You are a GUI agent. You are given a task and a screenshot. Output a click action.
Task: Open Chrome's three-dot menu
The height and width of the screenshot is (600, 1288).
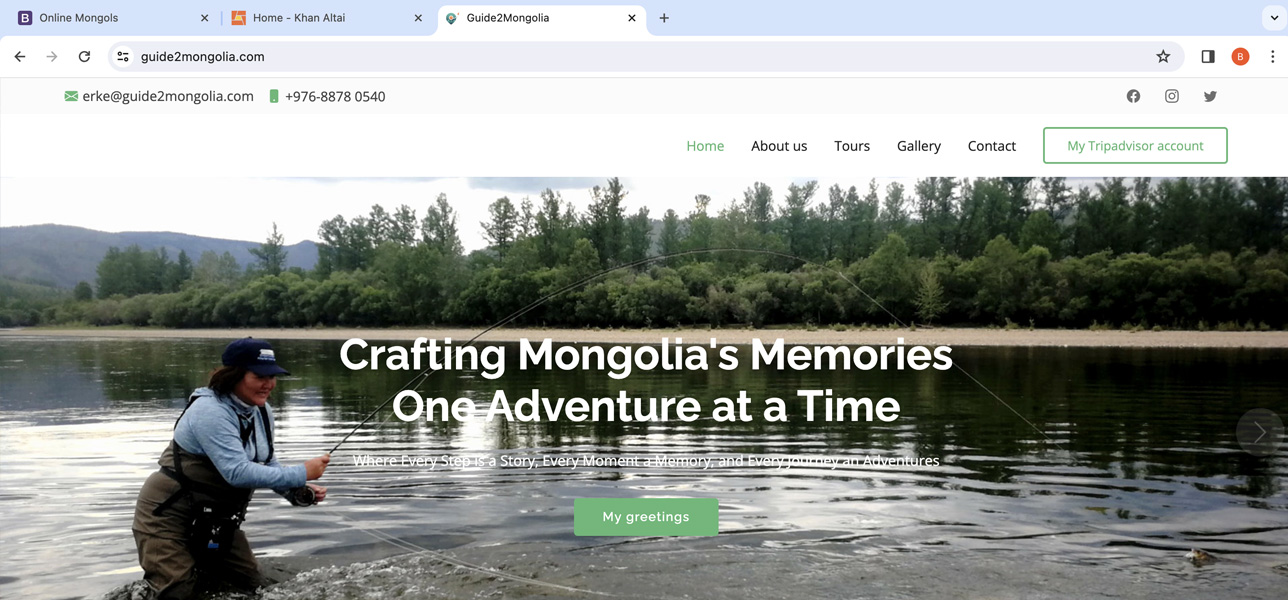click(1272, 57)
